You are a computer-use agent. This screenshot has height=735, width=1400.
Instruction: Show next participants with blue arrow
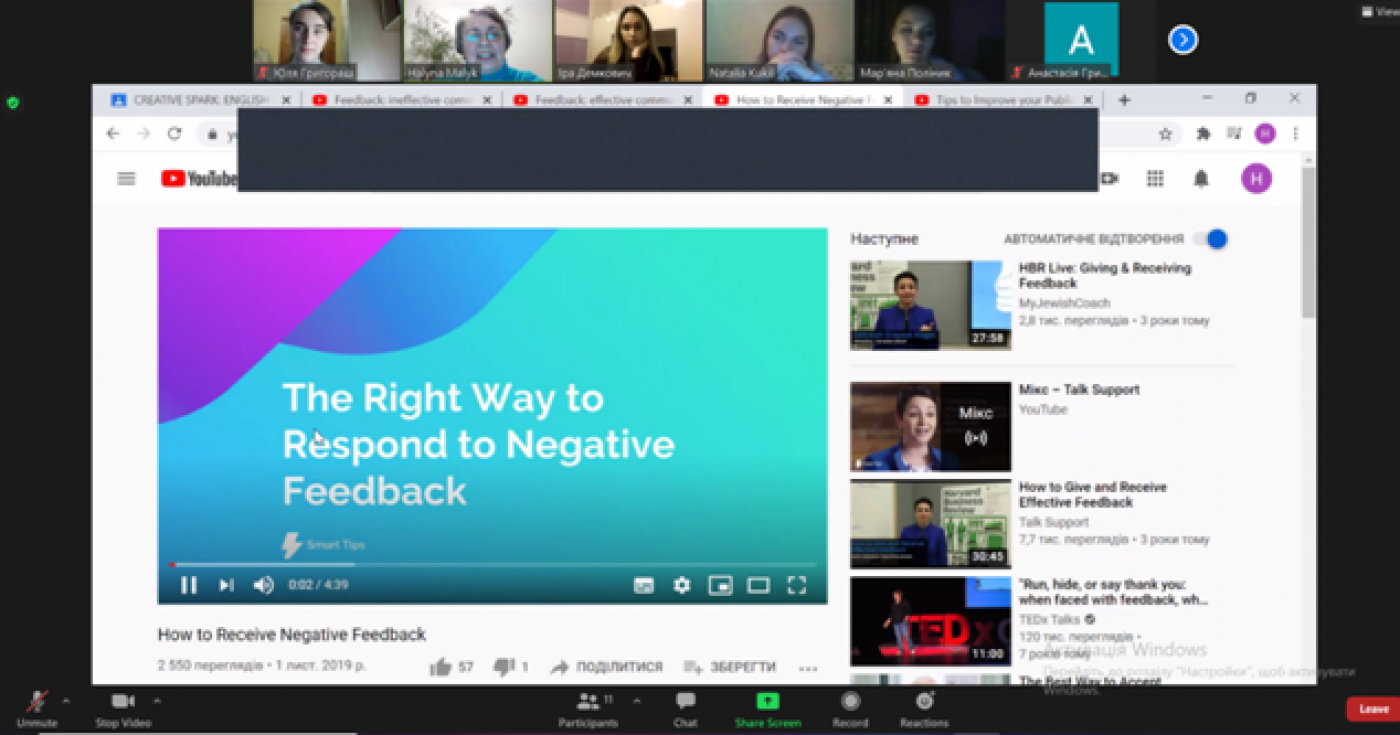click(1183, 40)
